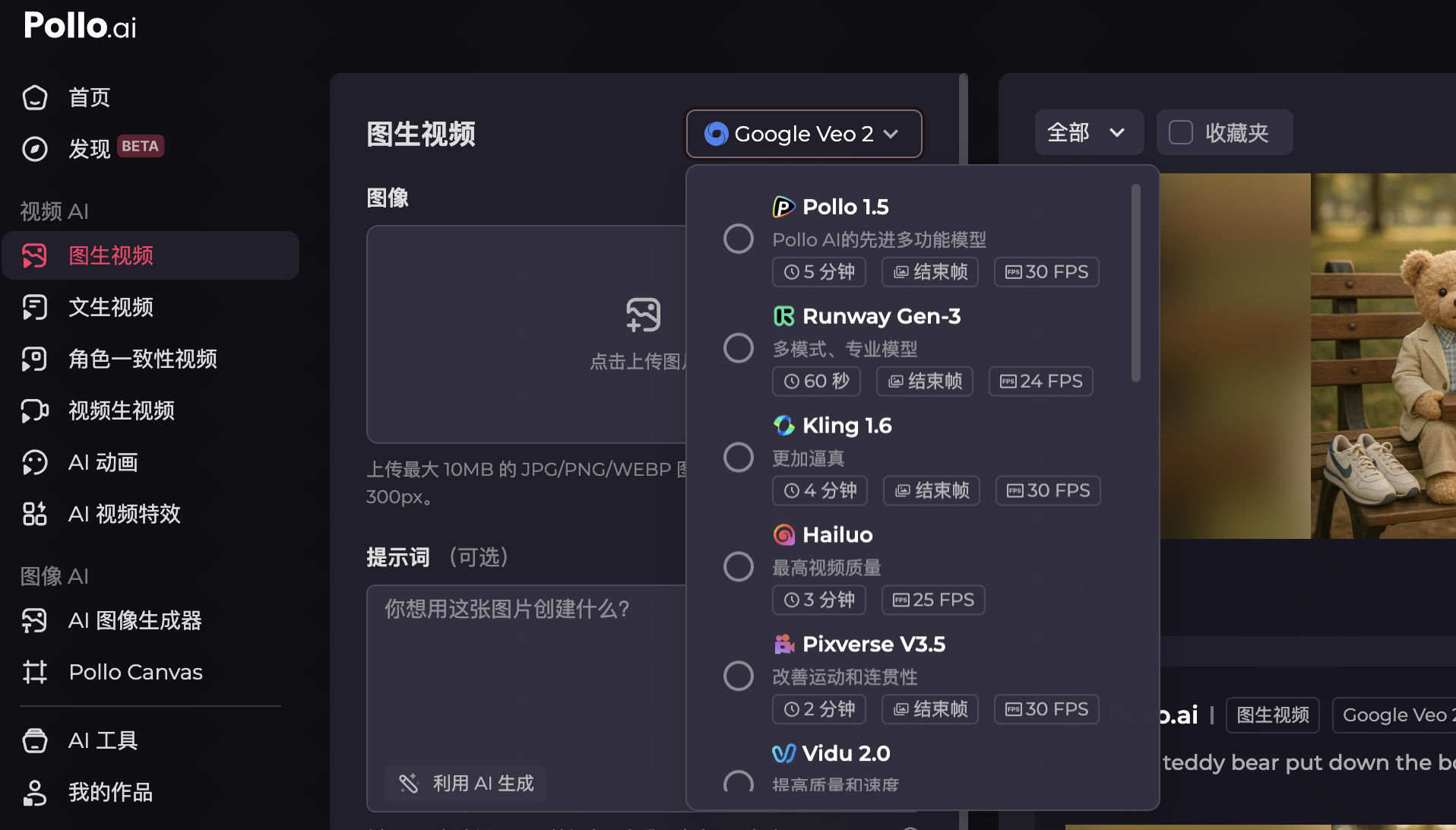Select the 文生视频 sidebar icon
Screen dimensions: 1456x830
coord(35,307)
